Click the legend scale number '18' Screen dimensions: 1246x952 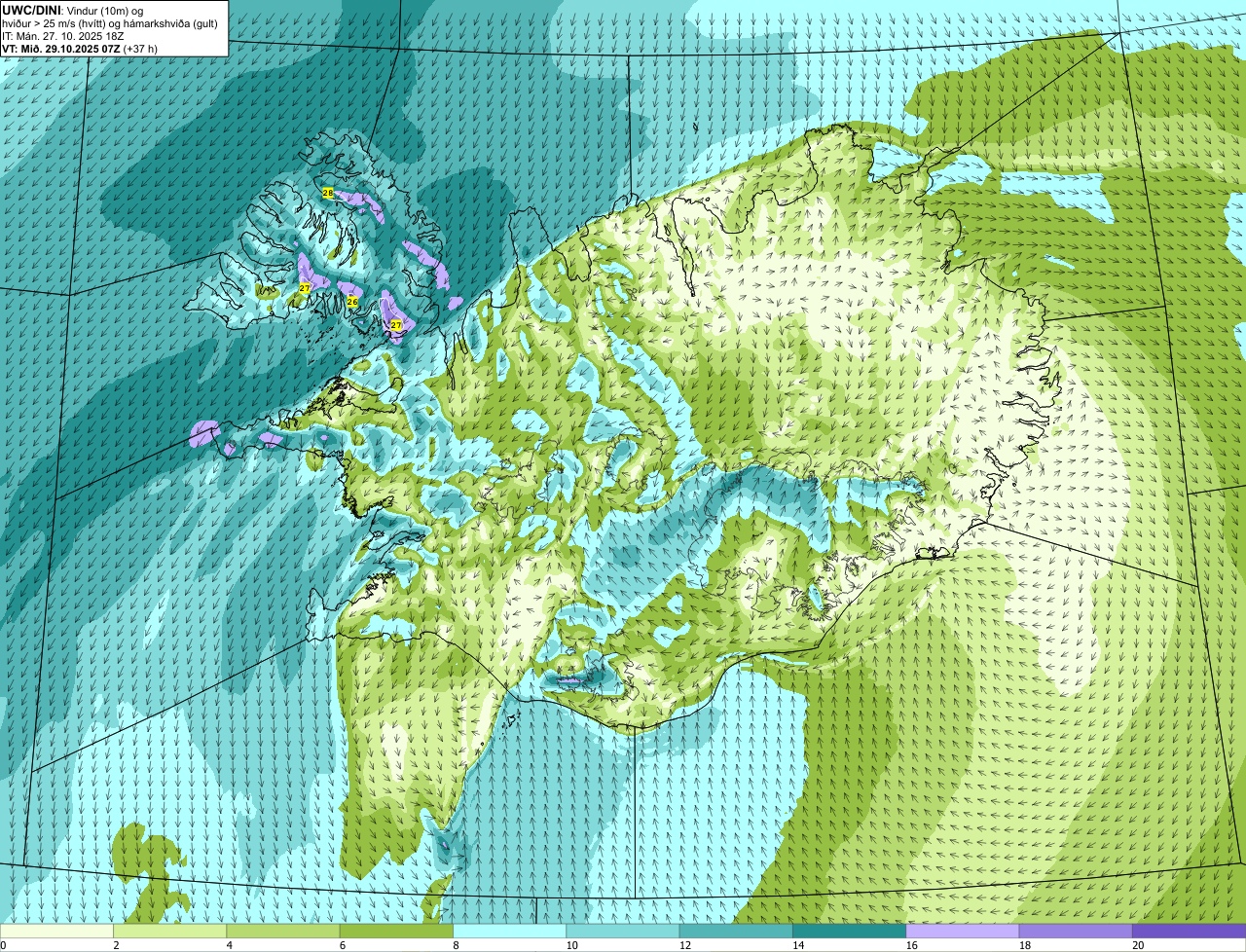coord(1024,945)
